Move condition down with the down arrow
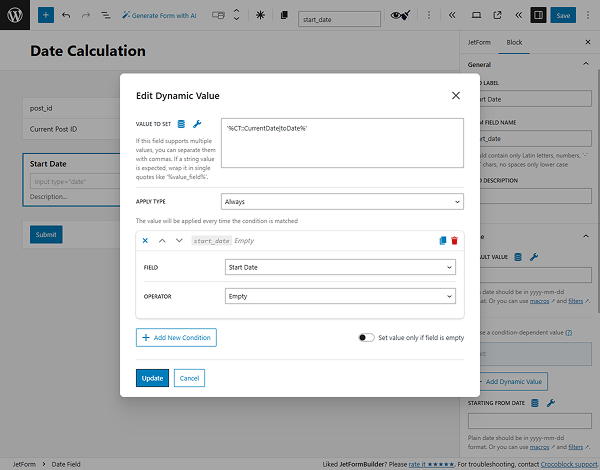This screenshot has width=600, height=470. click(179, 240)
